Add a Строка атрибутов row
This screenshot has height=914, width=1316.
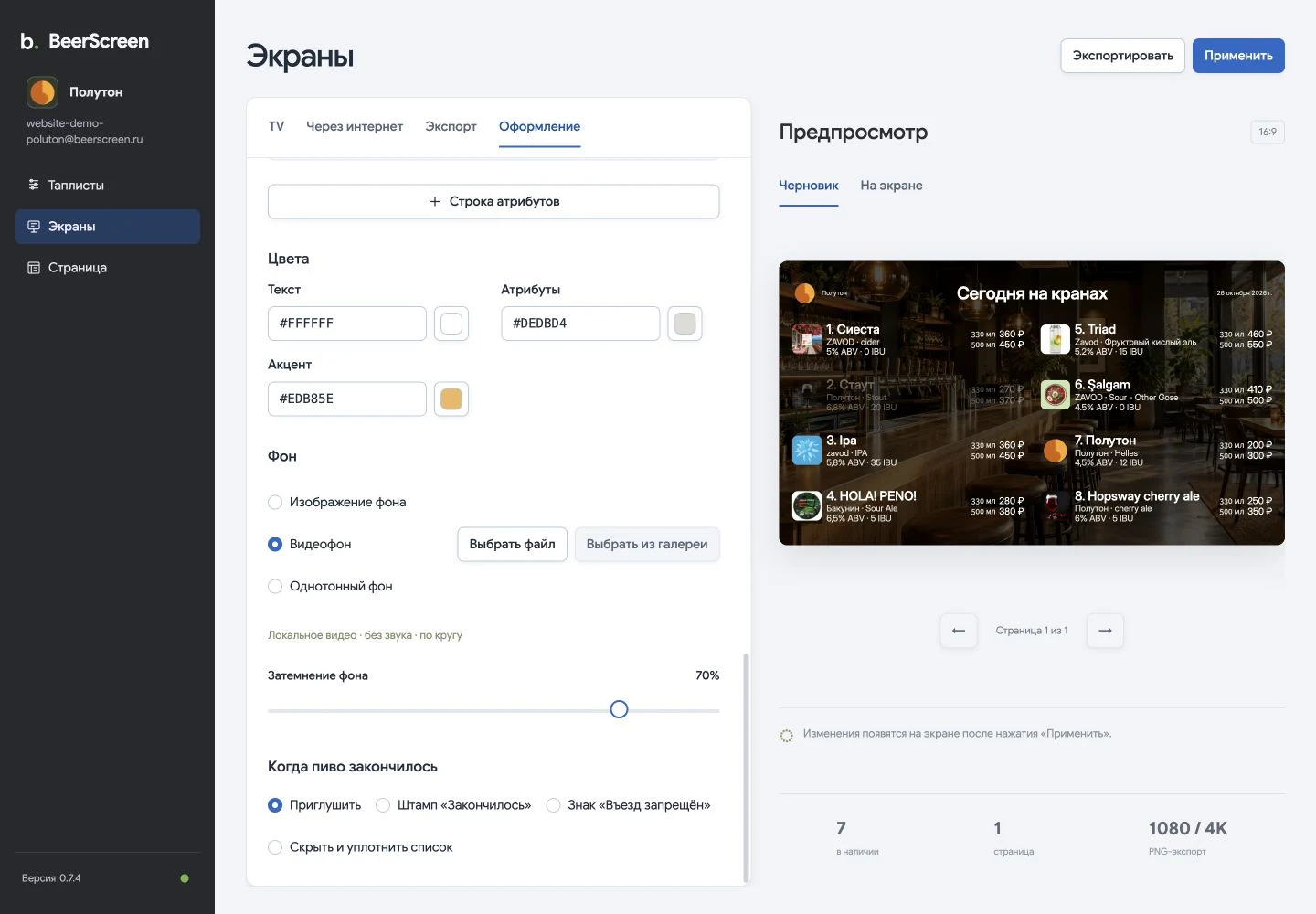click(493, 201)
